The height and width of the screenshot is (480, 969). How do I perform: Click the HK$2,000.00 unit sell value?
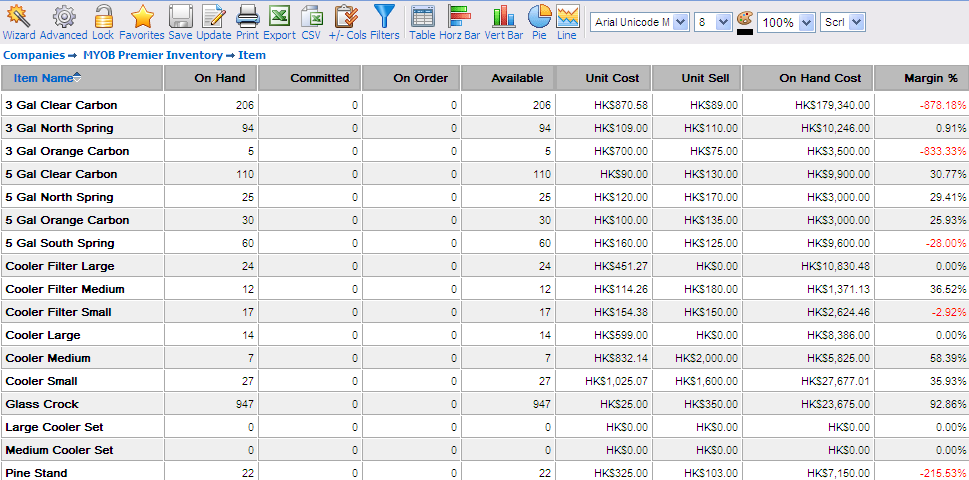[x=706, y=358]
